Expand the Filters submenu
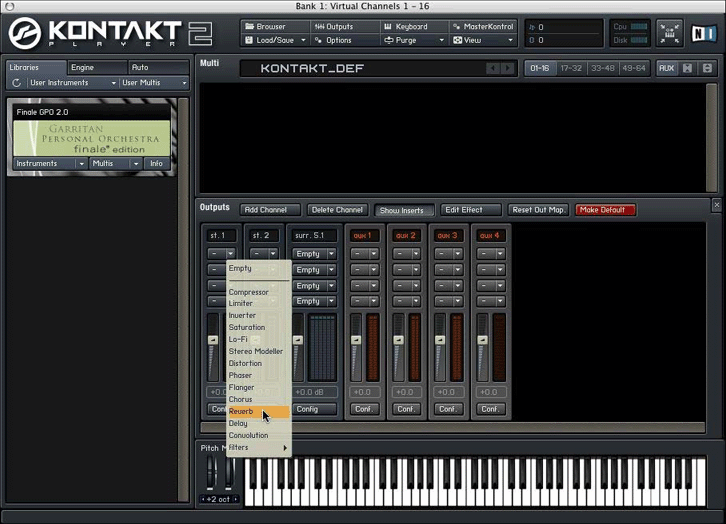This screenshot has height=524, width=726. tap(258, 448)
